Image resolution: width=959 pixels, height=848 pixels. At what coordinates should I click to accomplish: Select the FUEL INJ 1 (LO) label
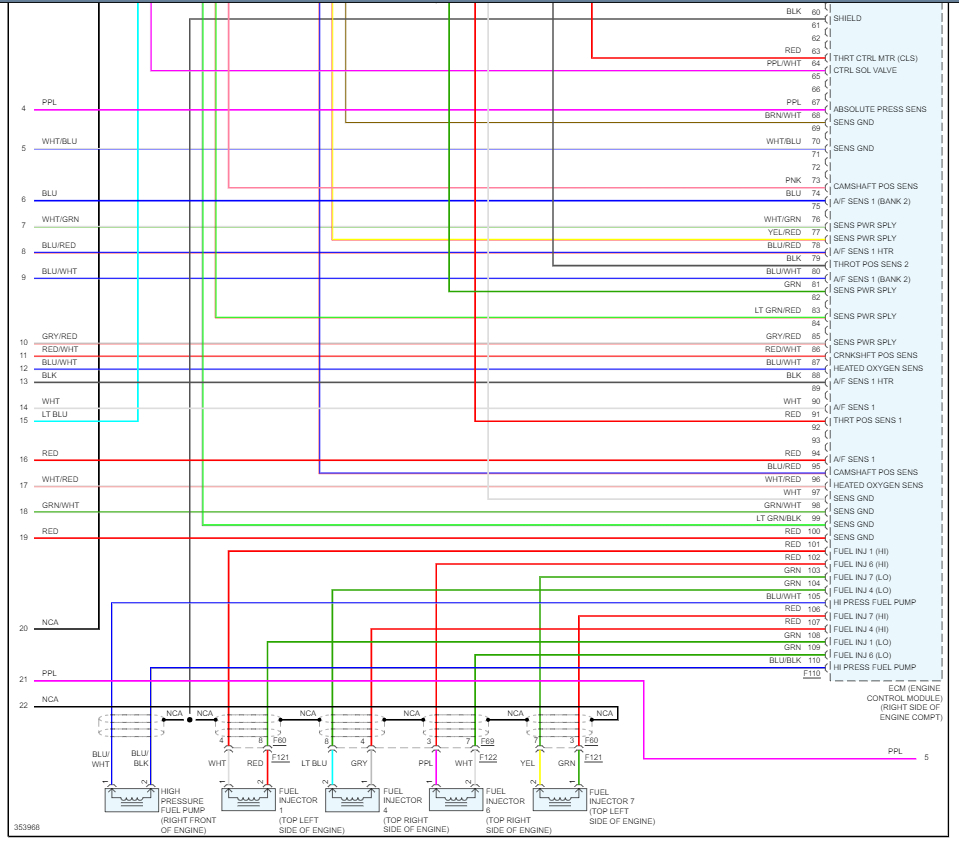click(x=862, y=642)
